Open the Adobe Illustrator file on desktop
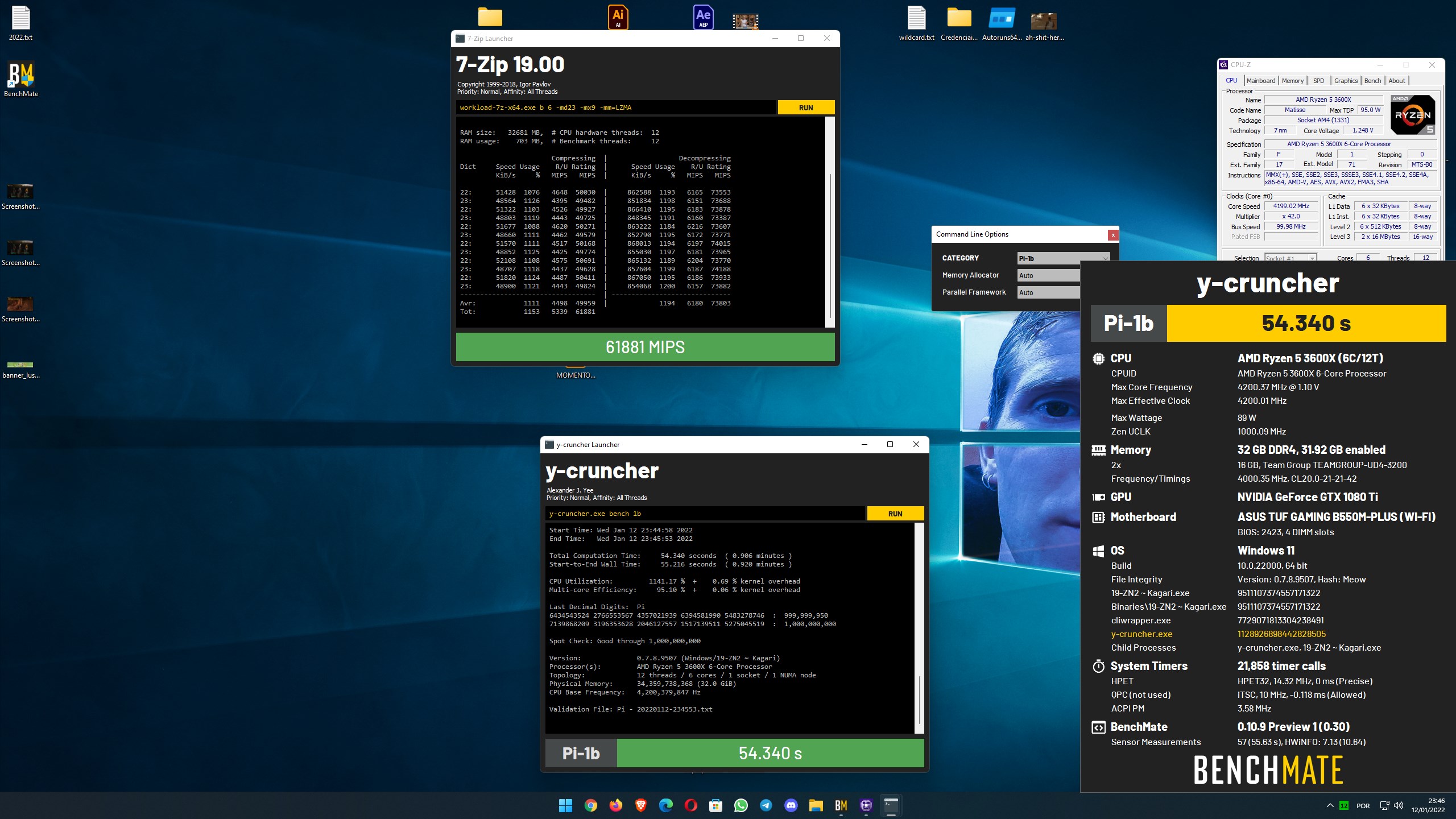Viewport: 1456px width, 819px height. 618,16
